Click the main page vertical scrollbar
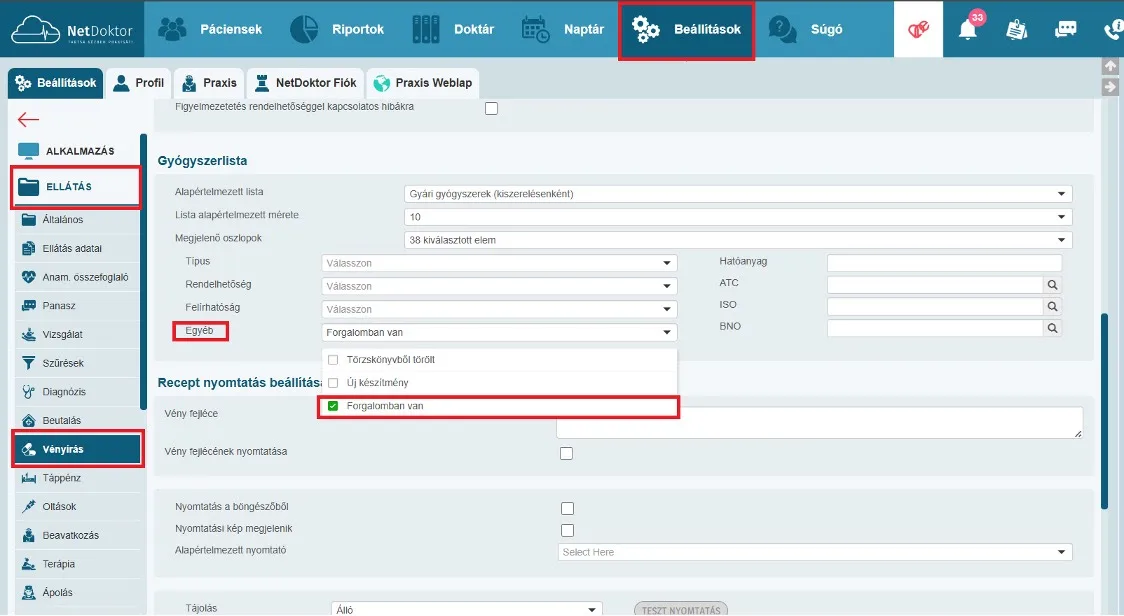The width and height of the screenshot is (1124, 616). (1105, 411)
